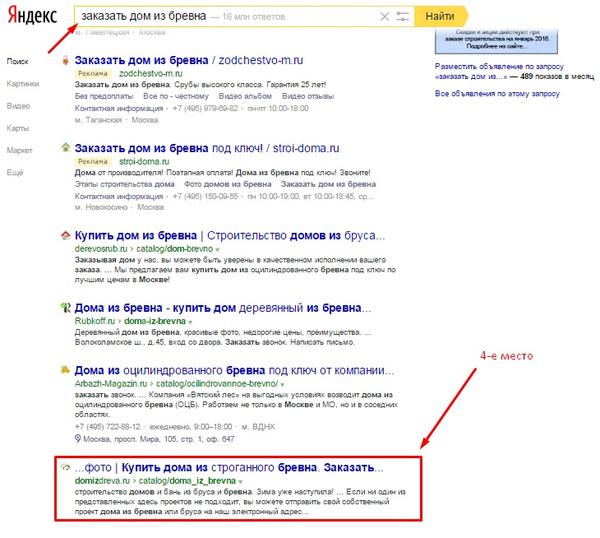Open Этапы строительства дома sitelink
600x538 pixels.
(125, 184)
